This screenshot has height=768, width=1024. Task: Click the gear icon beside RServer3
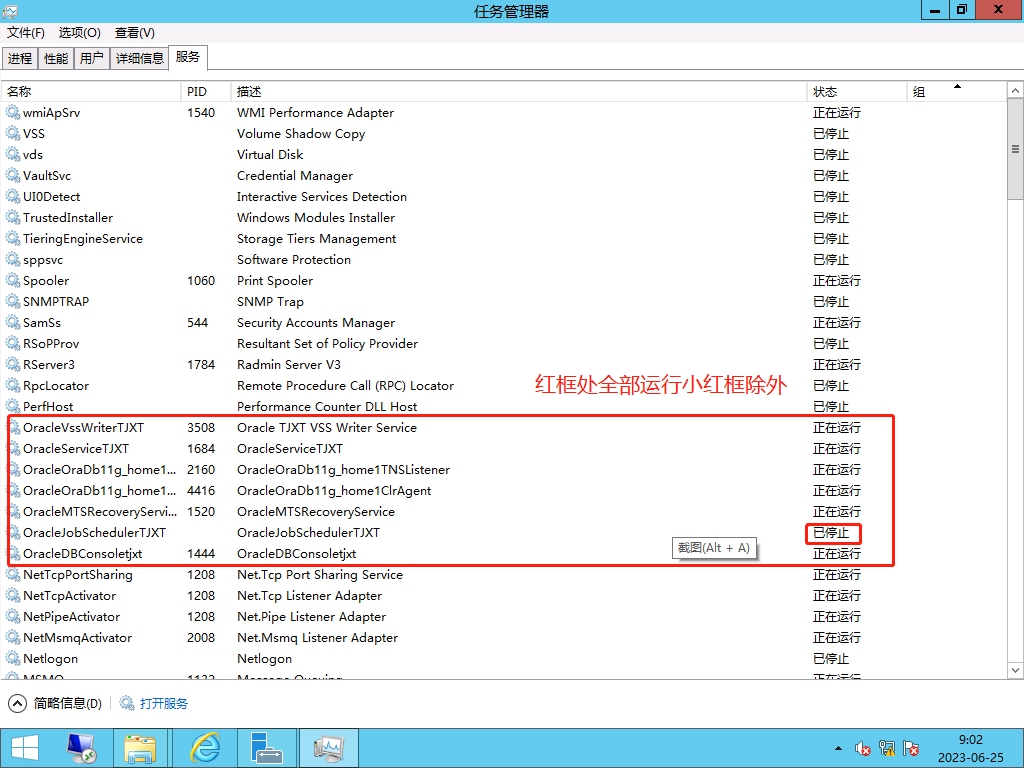(12, 364)
